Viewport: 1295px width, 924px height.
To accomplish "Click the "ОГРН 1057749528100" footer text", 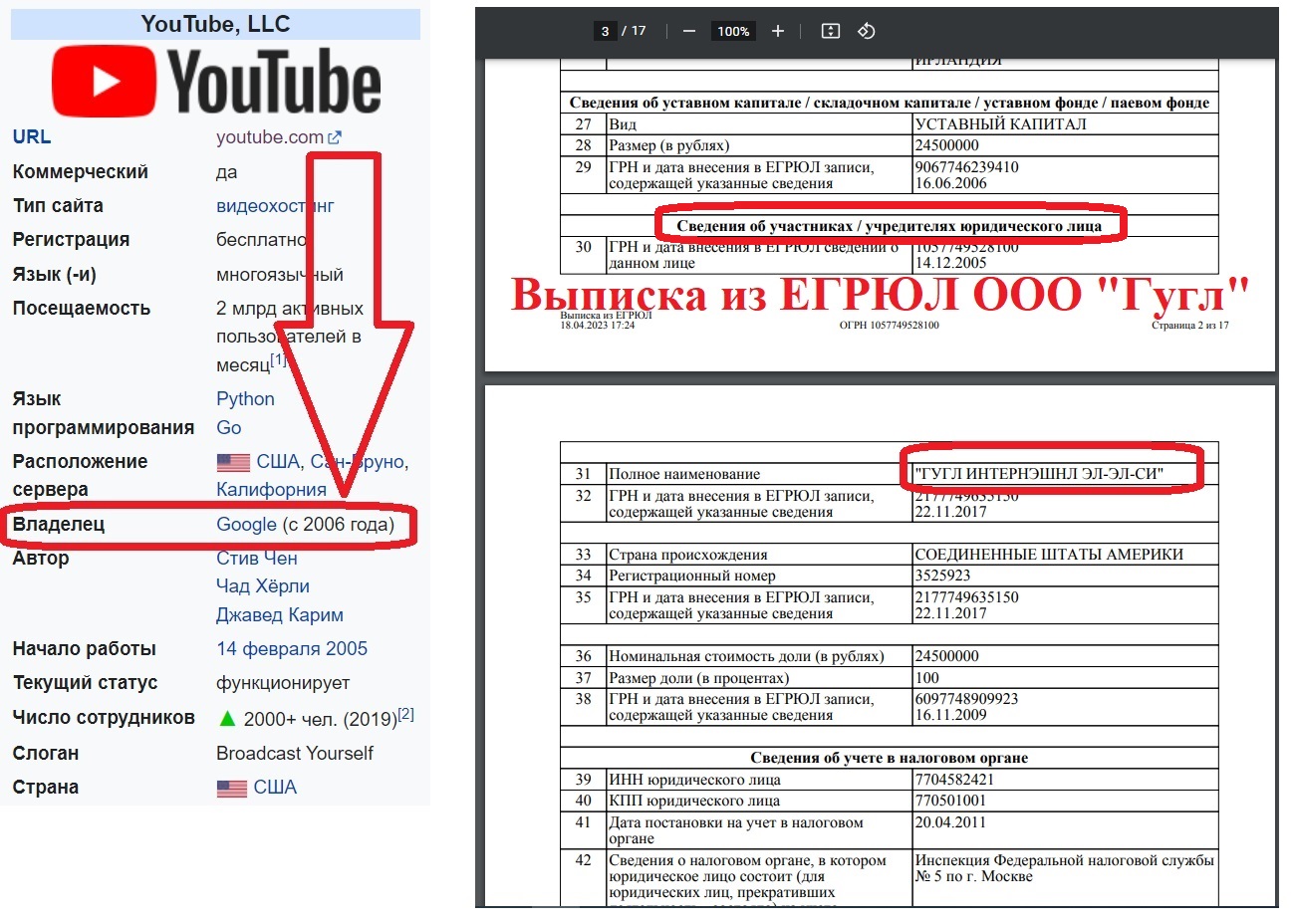I will (x=890, y=326).
